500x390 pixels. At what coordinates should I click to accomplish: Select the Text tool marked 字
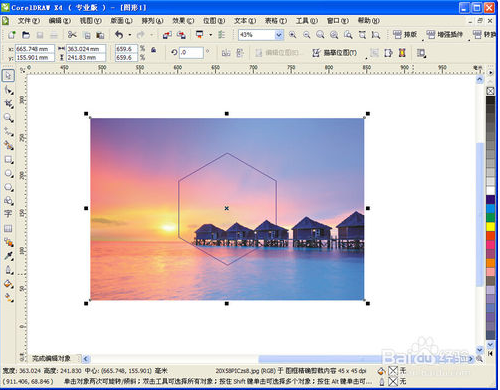8,214
